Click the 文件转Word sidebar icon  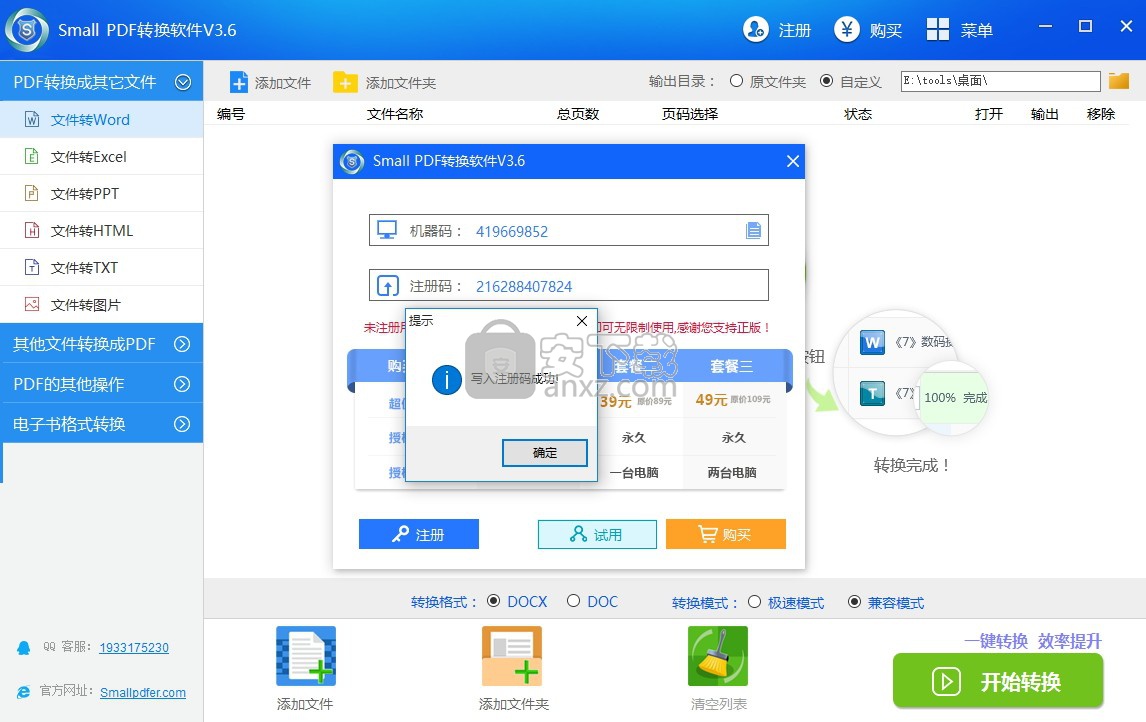32,119
